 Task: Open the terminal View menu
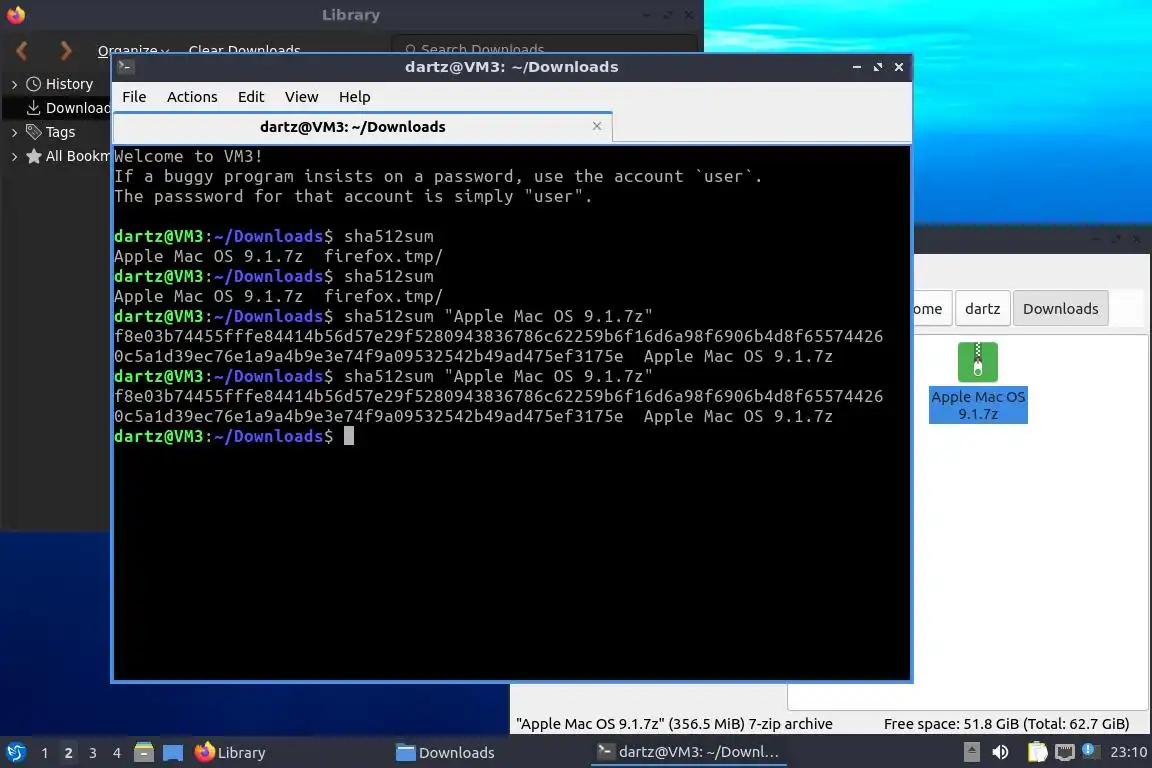[x=301, y=97]
